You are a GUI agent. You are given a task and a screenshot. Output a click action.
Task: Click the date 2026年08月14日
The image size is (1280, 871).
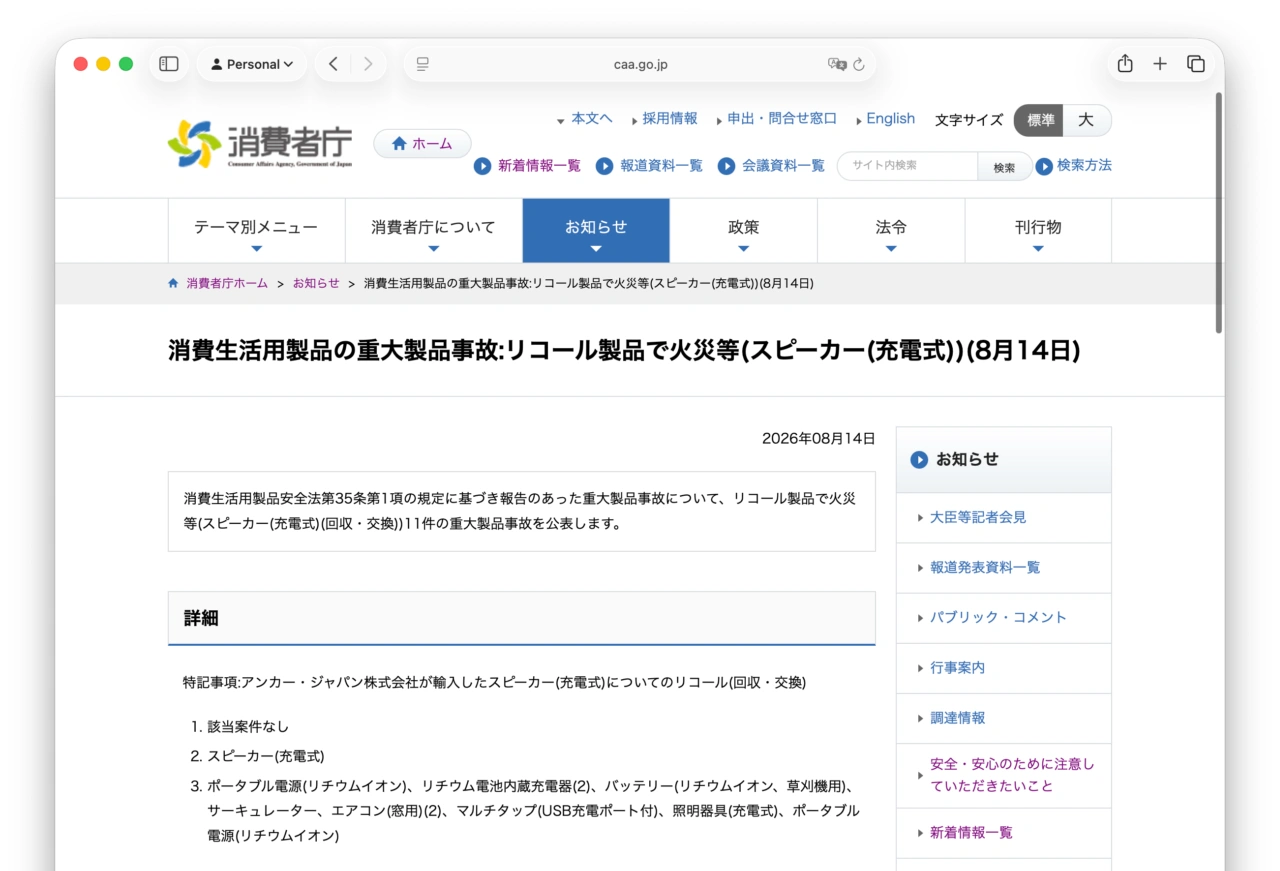[818, 438]
